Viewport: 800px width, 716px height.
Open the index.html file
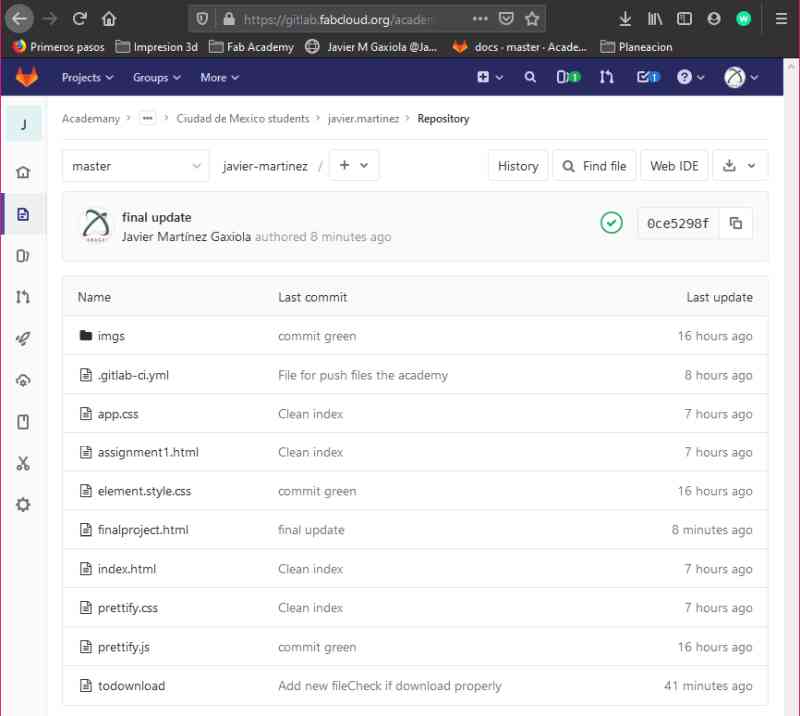[127, 569]
